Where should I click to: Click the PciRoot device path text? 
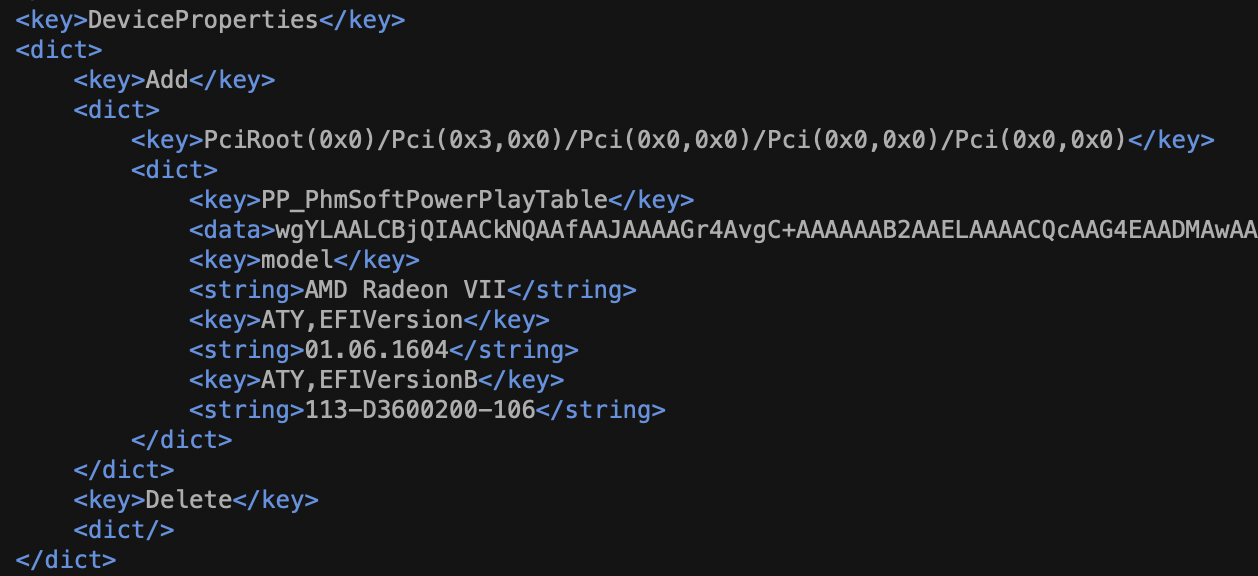coord(665,140)
